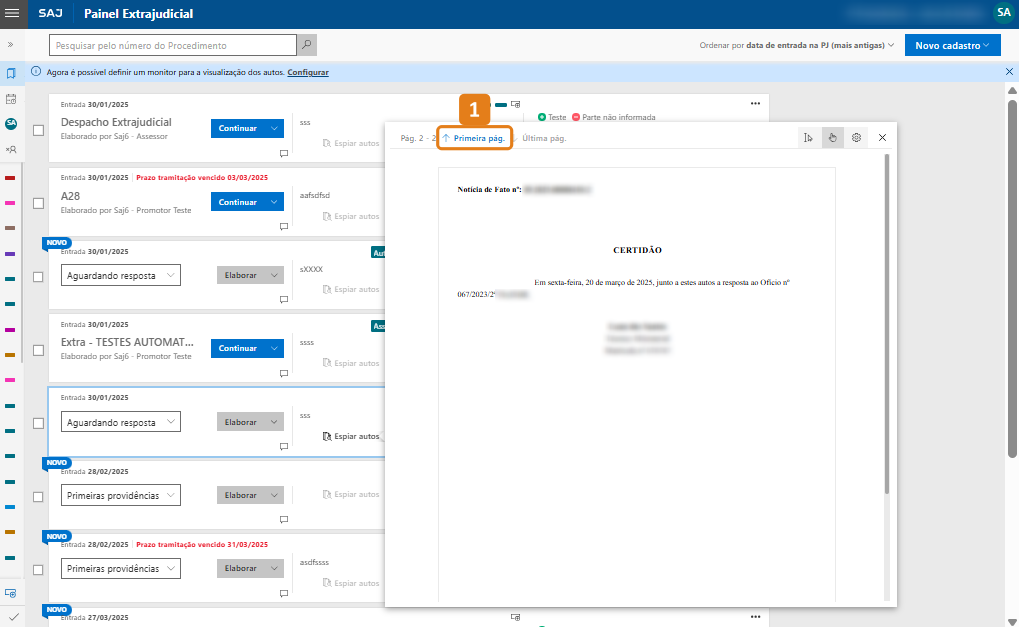Go to Primeira pág. in viewer
Screen dimensions: 1019x627
point(474,138)
